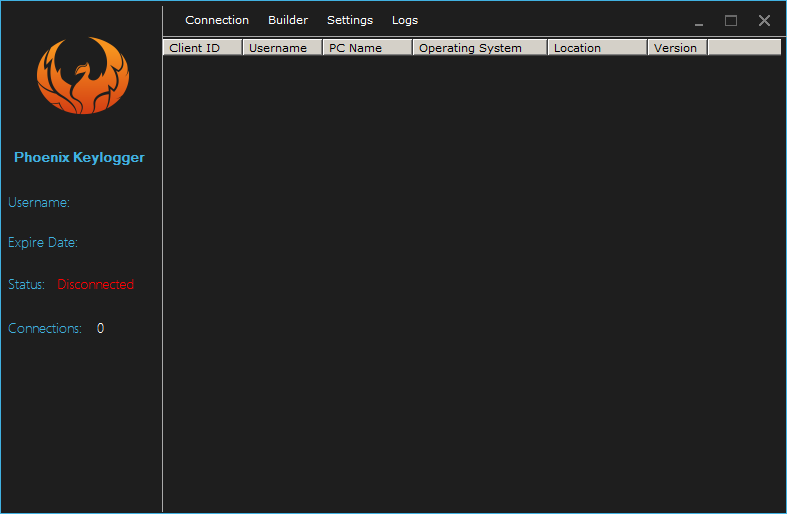This screenshot has height=514, width=787.
Task: Minimize the application window
Action: pos(699,21)
